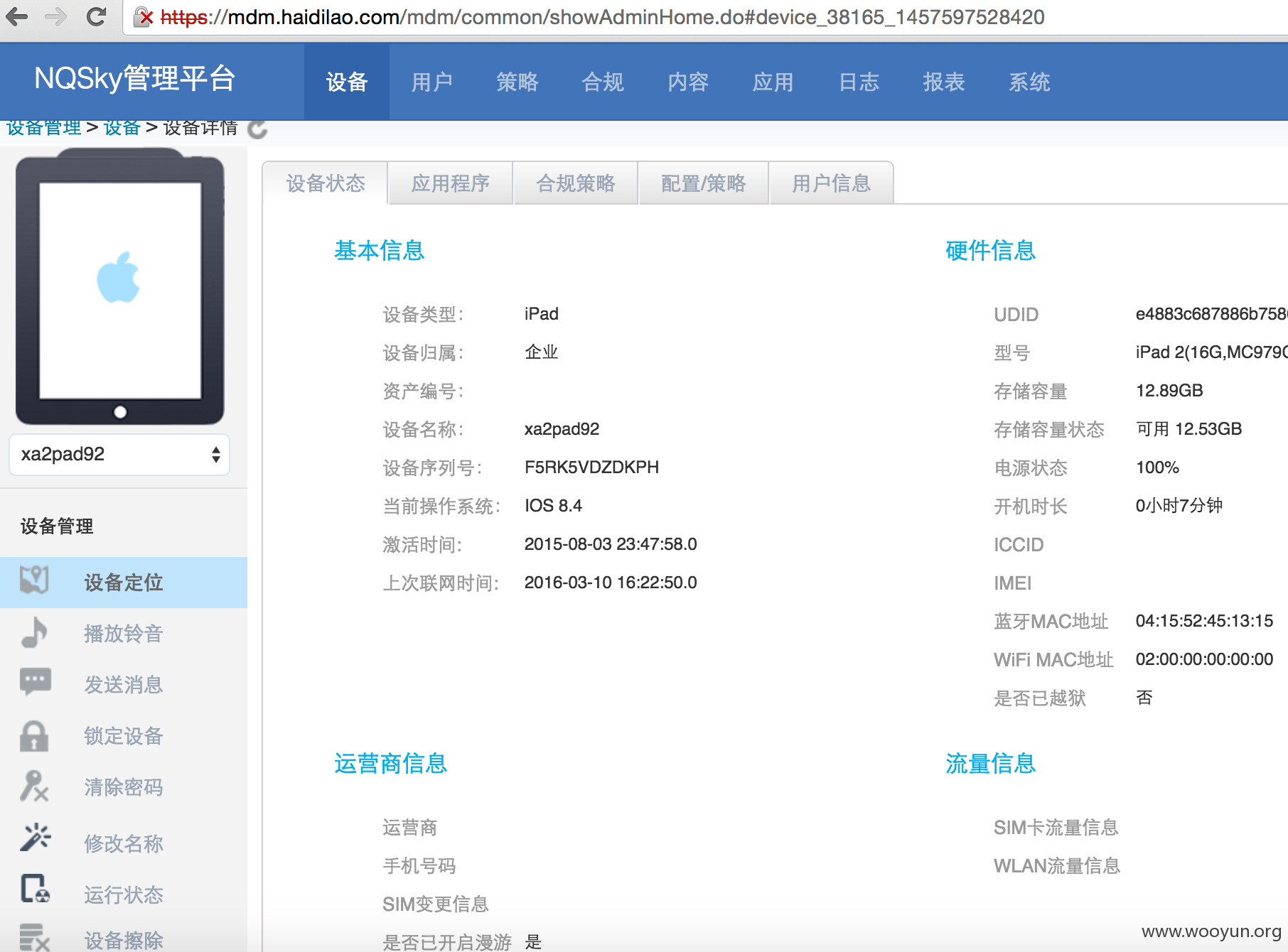
Task: Open the 合规 top navigation tab
Action: (603, 82)
